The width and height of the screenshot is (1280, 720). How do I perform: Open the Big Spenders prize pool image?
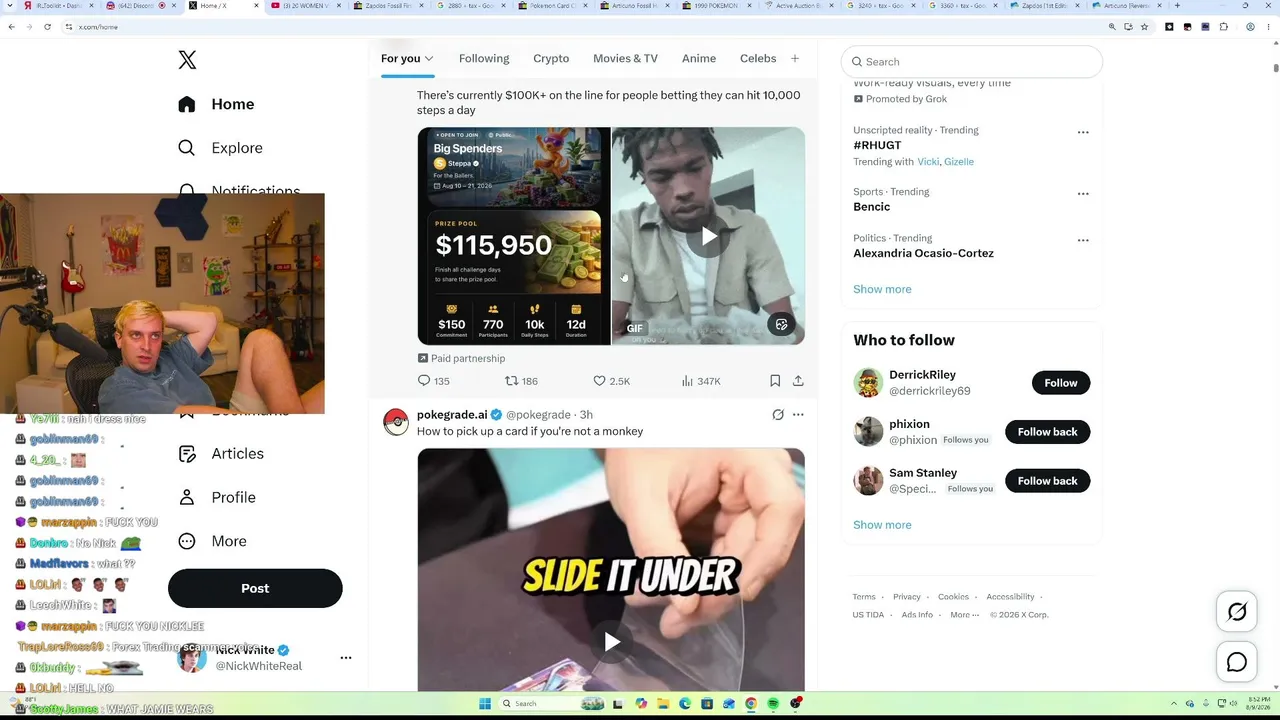514,236
